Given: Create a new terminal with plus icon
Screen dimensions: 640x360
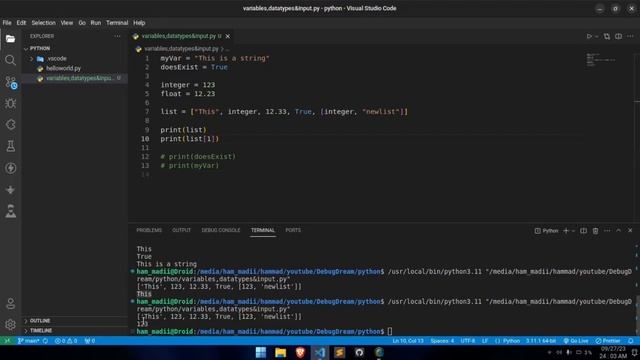Looking at the screenshot, I should [566, 231].
